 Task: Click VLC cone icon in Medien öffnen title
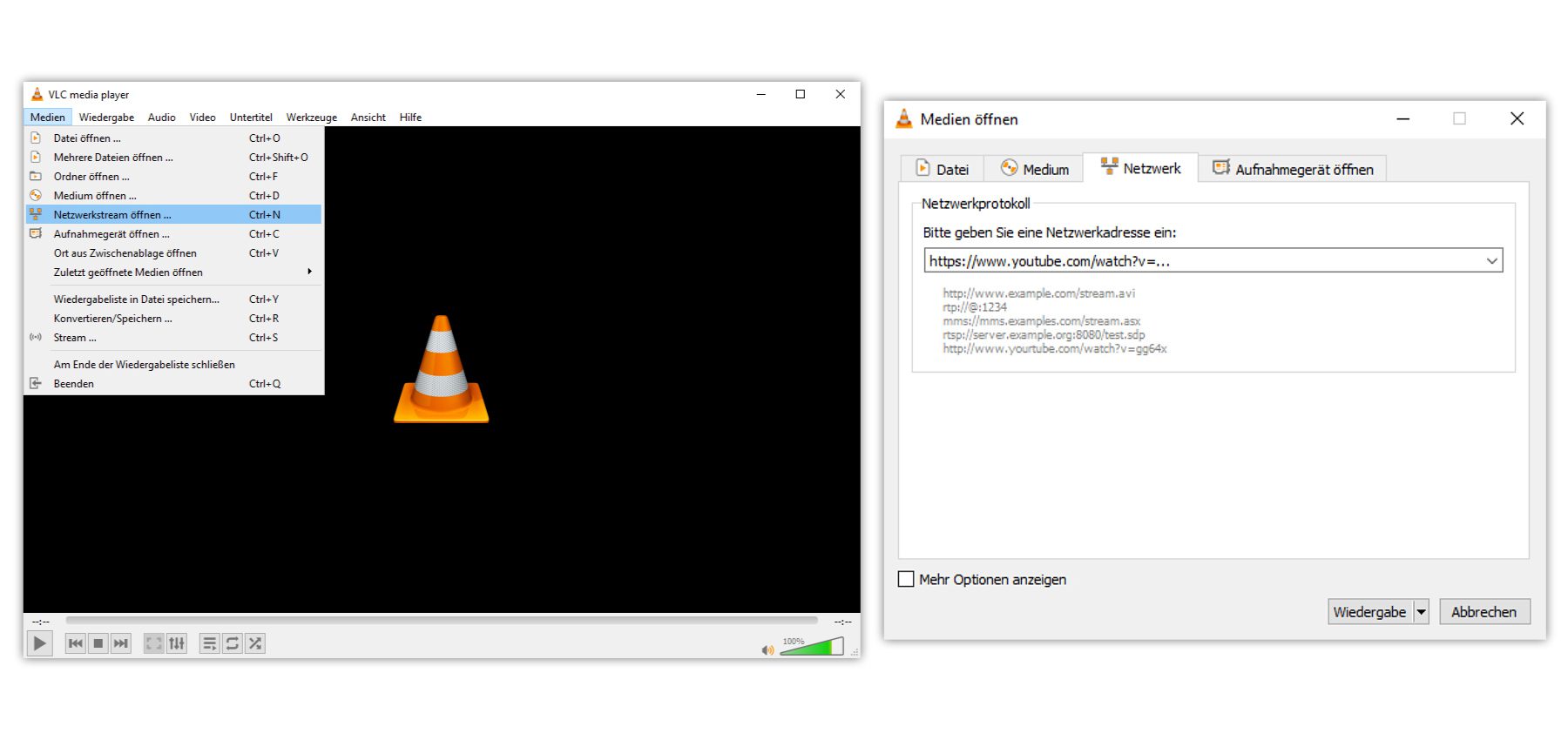click(904, 119)
